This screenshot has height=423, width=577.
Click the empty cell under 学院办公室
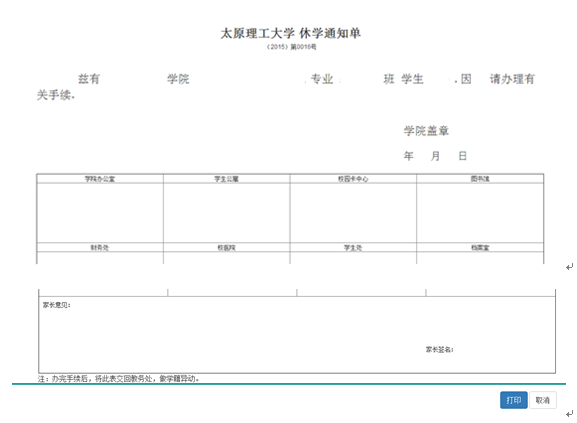(x=100, y=213)
